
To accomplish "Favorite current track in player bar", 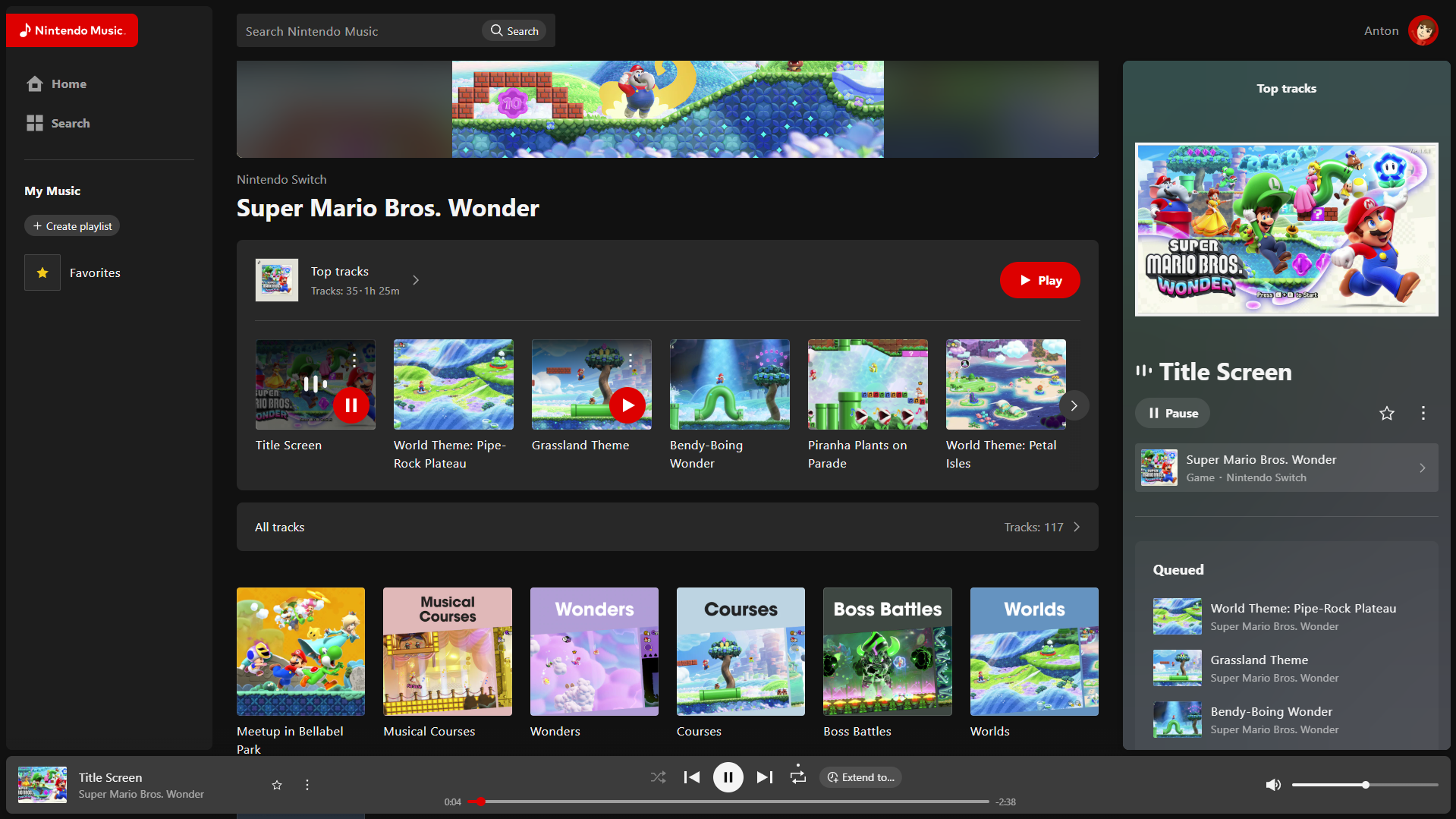I will (x=277, y=785).
